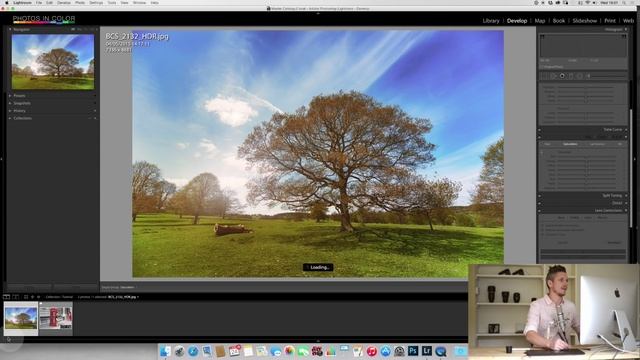This screenshot has width=640, height=360.
Task: Open Safari from the Dock
Action: click(193, 351)
